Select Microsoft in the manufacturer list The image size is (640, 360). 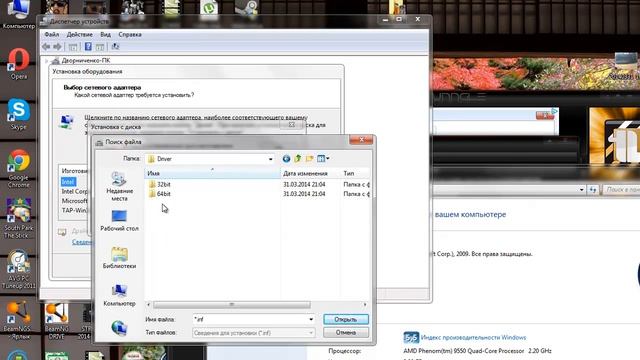click(x=75, y=201)
